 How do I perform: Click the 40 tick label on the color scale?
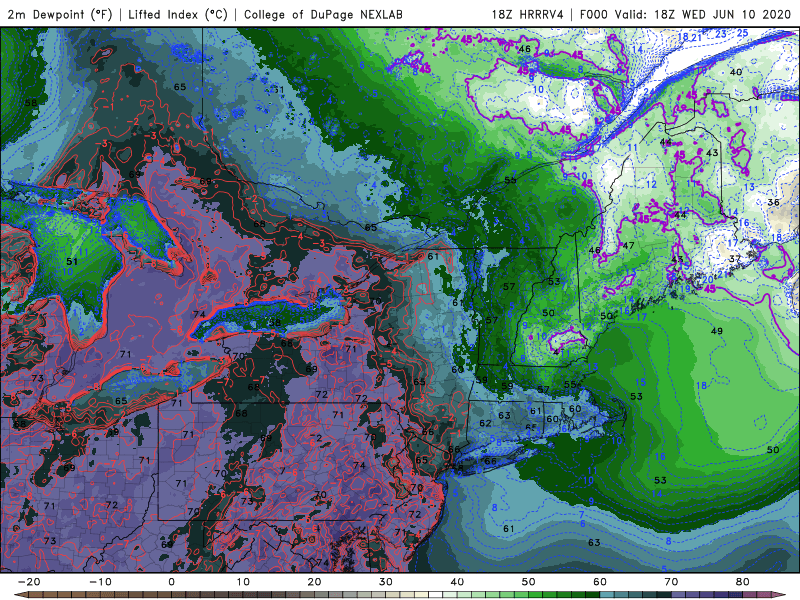point(457,582)
